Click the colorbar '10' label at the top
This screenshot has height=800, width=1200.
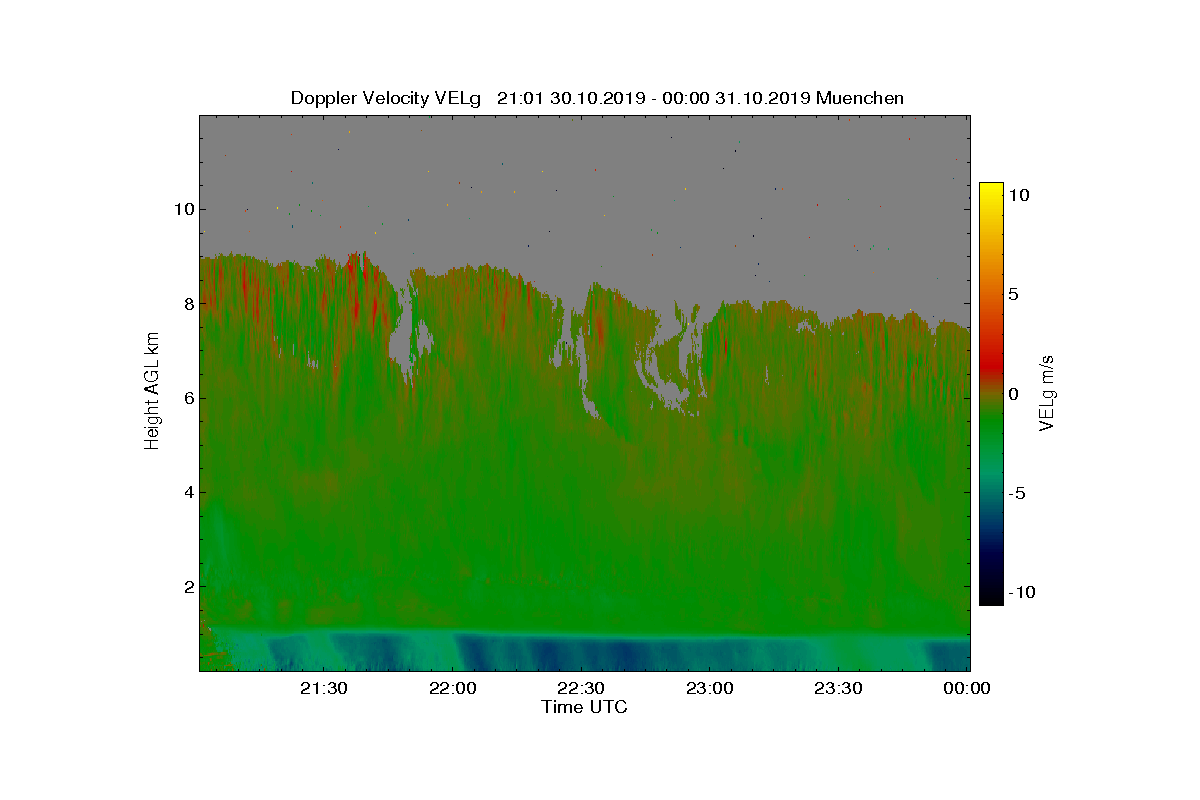click(x=1018, y=196)
